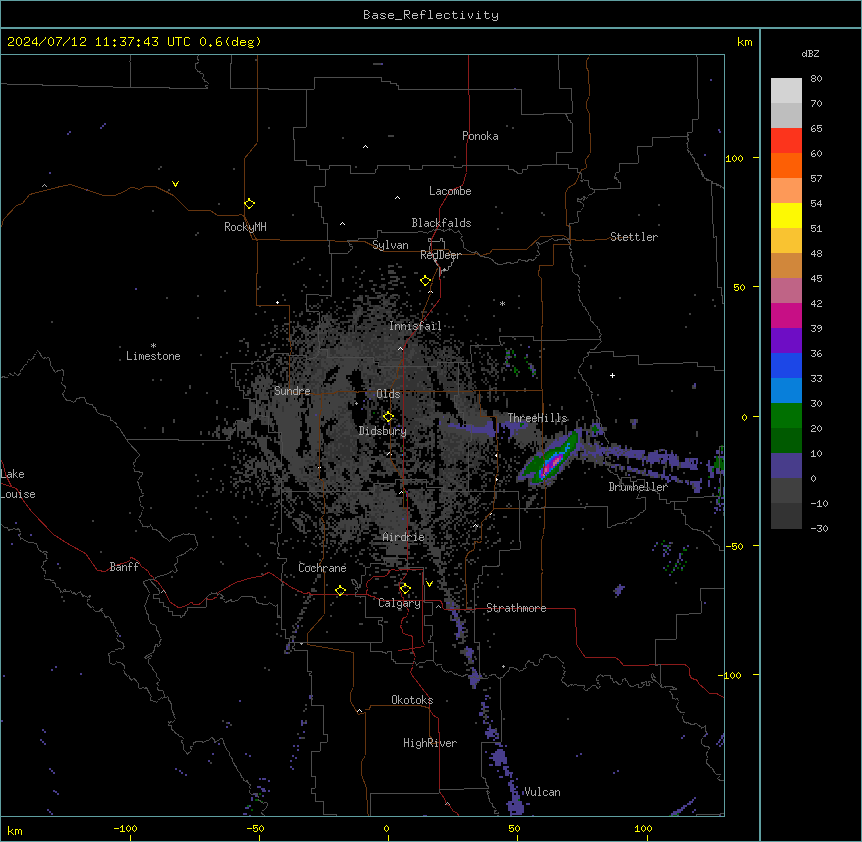Screen dimensions: 862x842
Task: Select the lightest gray 70-80 dBZ legend swatch
Action: (x=786, y=90)
